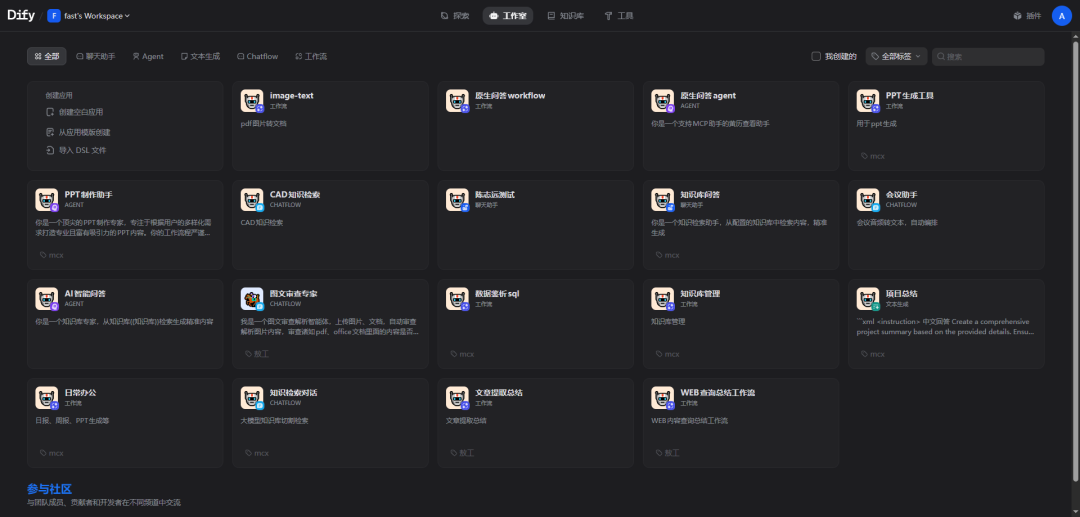The height and width of the screenshot is (517, 1080).
Task: Click the AI智能问答 app icon
Action: coord(46,298)
